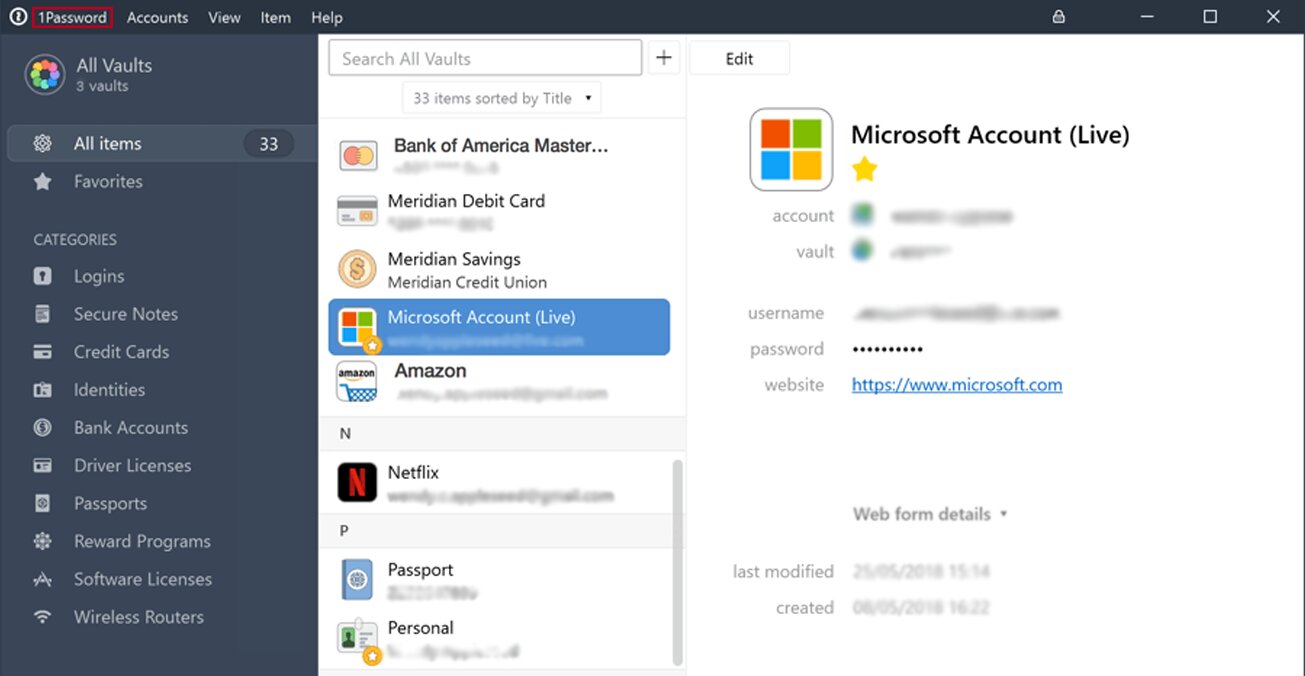Open the Help menu
Viewport: 1305px width, 676px height.
(326, 17)
